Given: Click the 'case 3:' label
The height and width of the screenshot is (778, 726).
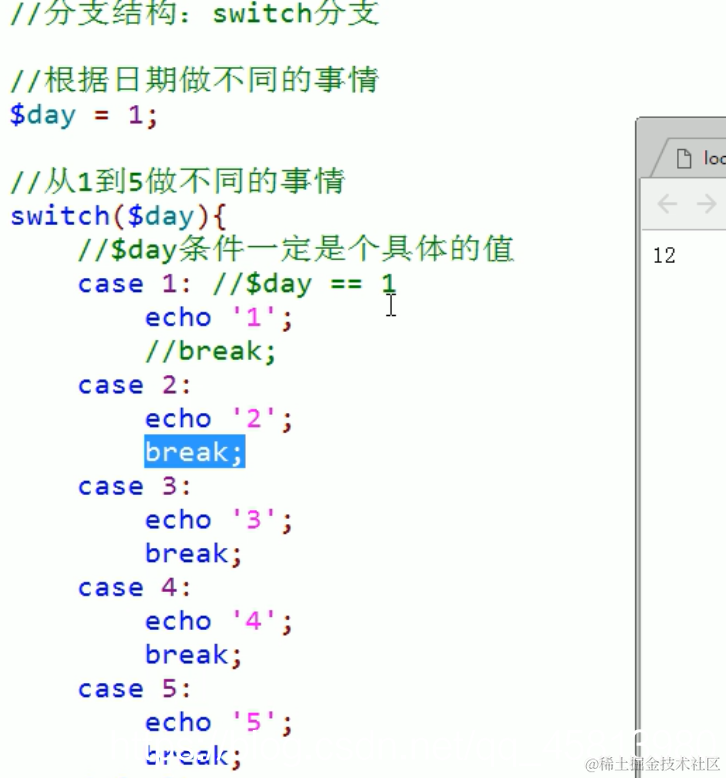Looking at the screenshot, I should click(134, 487).
